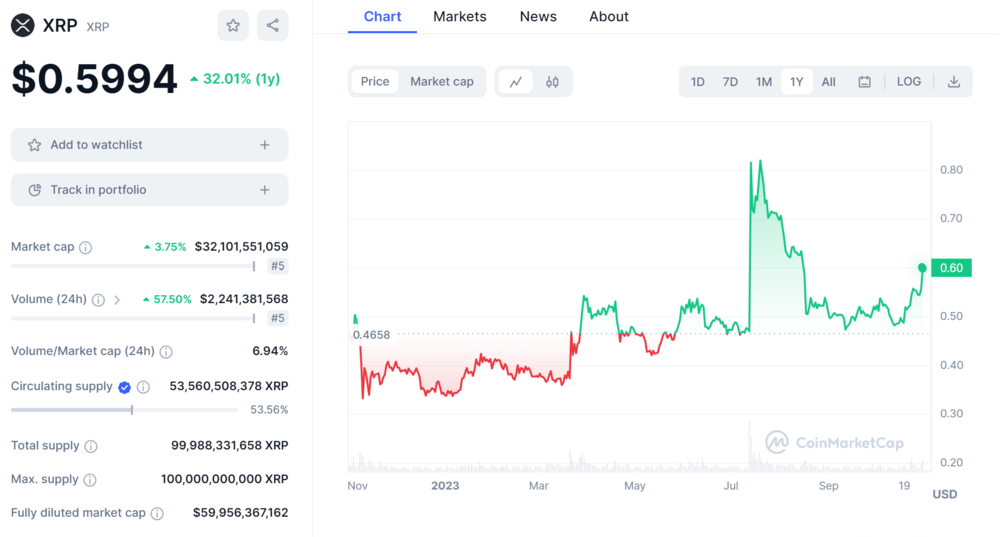Click the verified badge by Circulating supply
The height and width of the screenshot is (537, 1000).
(125, 387)
